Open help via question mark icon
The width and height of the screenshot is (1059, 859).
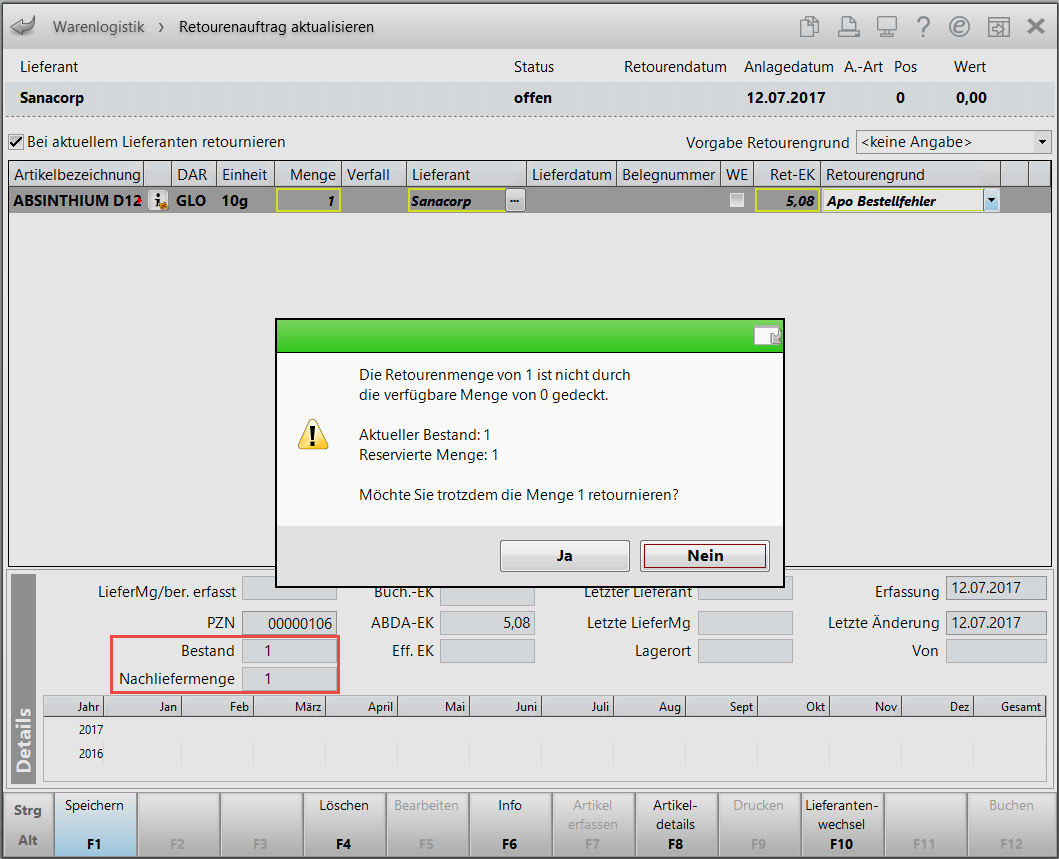tap(923, 27)
